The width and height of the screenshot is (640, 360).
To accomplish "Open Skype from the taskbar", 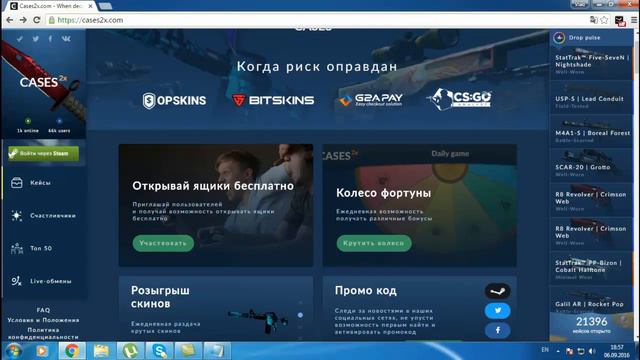I will tap(159, 351).
